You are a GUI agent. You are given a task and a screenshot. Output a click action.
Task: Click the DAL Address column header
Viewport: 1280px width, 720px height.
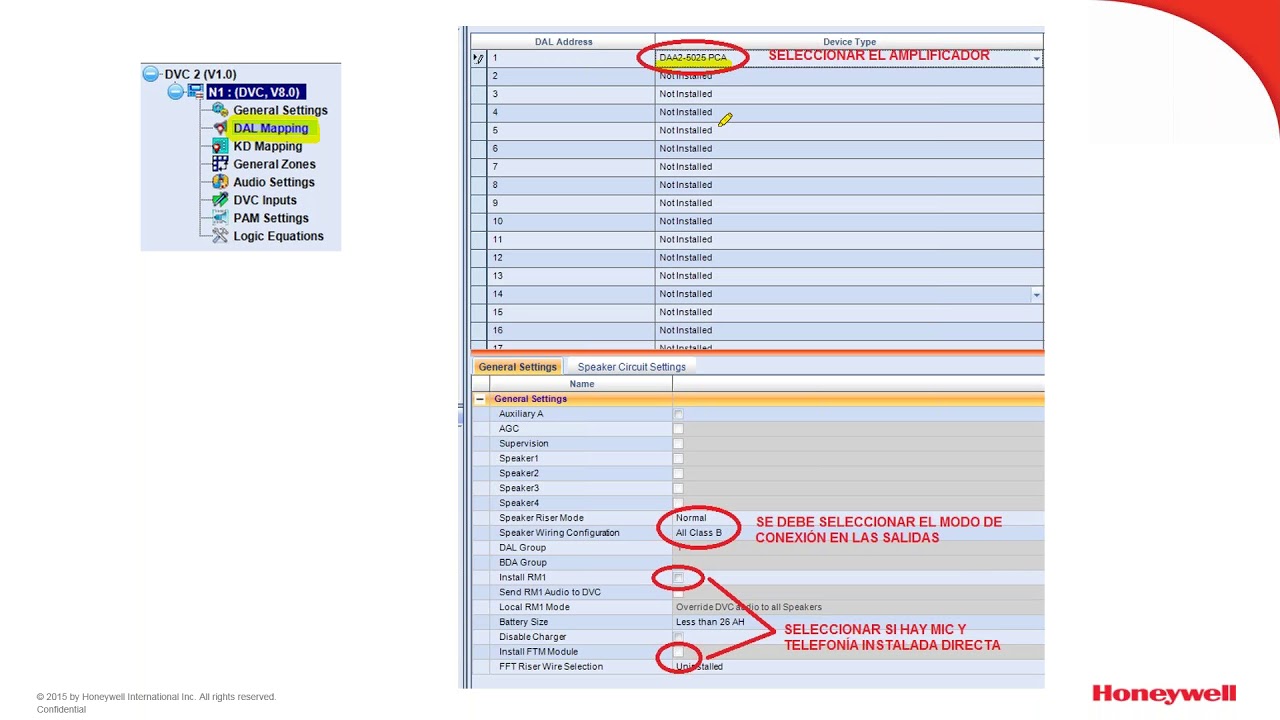pos(563,42)
